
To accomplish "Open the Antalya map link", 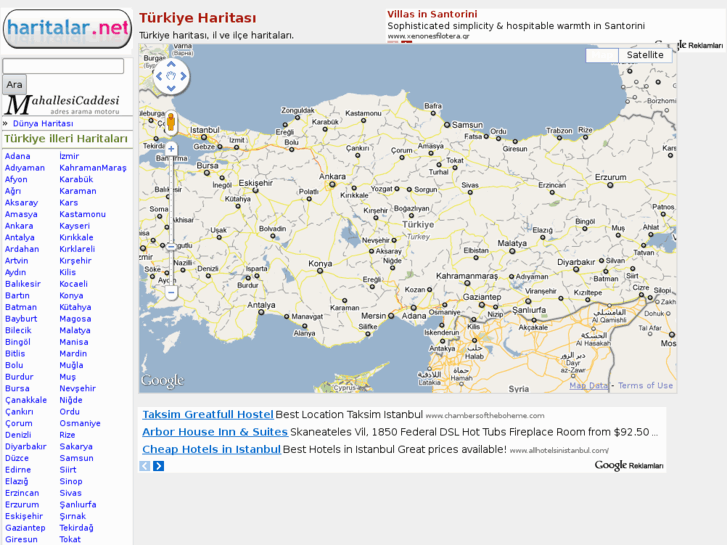I will click(19, 237).
